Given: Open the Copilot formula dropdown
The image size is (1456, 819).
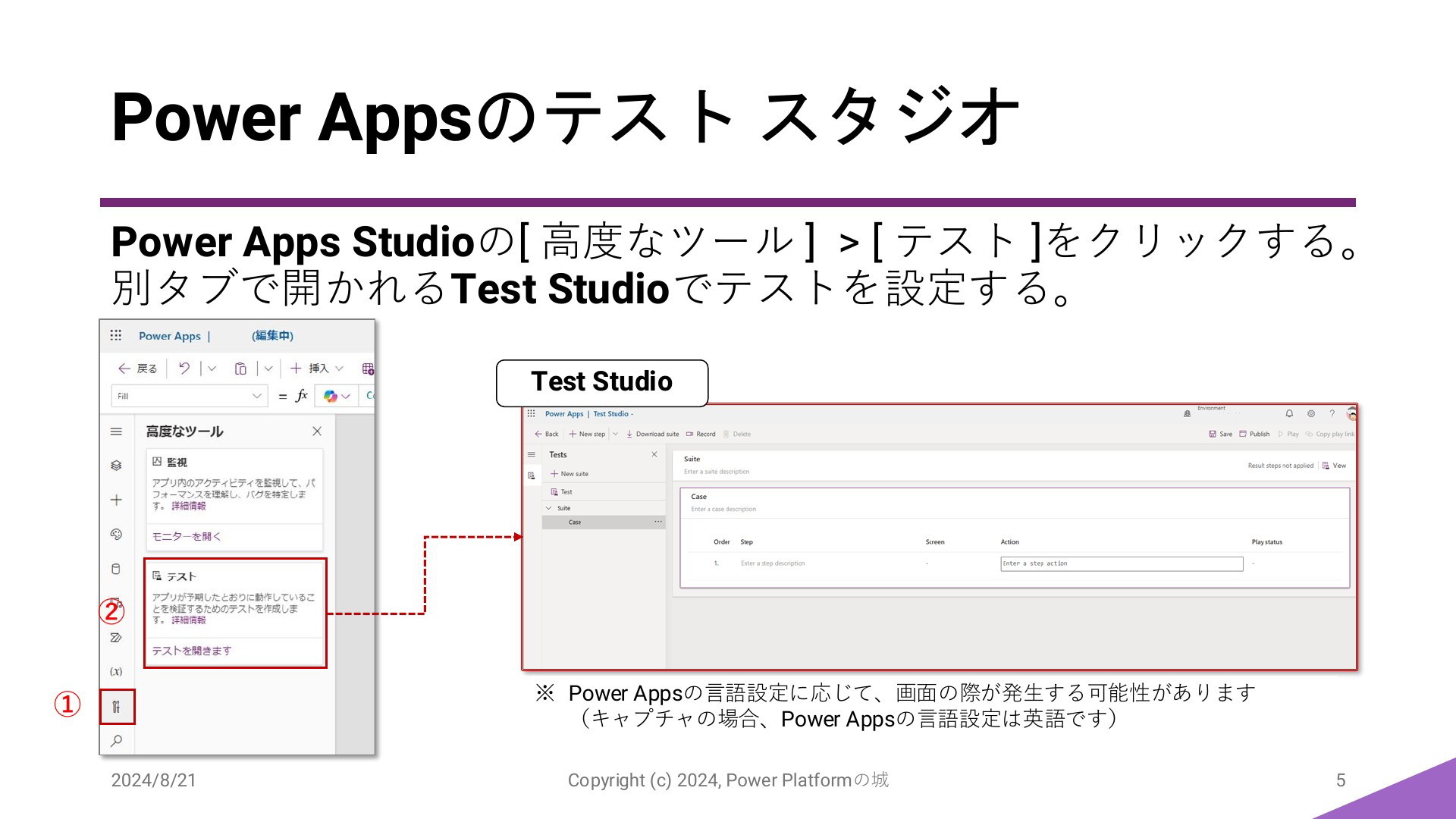Looking at the screenshot, I should [337, 396].
